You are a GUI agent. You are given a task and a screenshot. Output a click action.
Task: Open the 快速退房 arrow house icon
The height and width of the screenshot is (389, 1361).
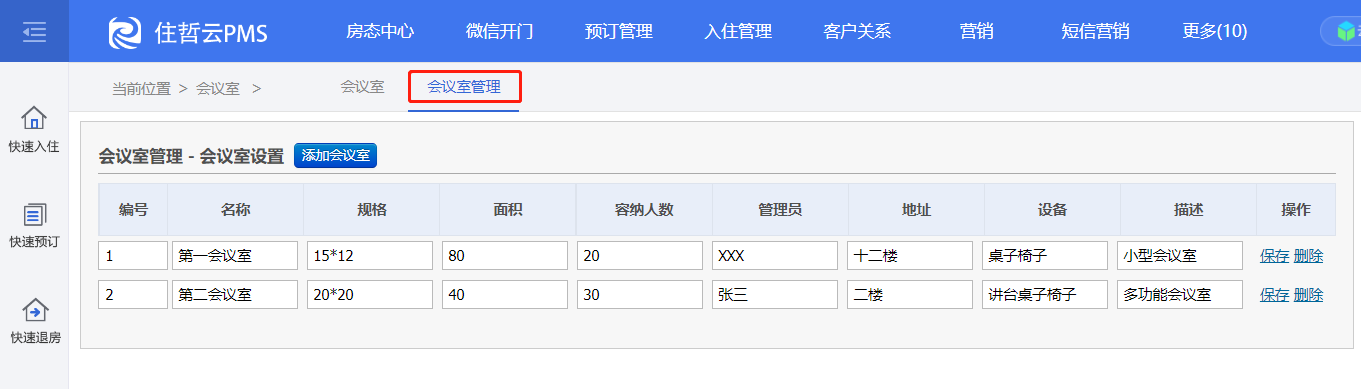pyautogui.click(x=34, y=310)
